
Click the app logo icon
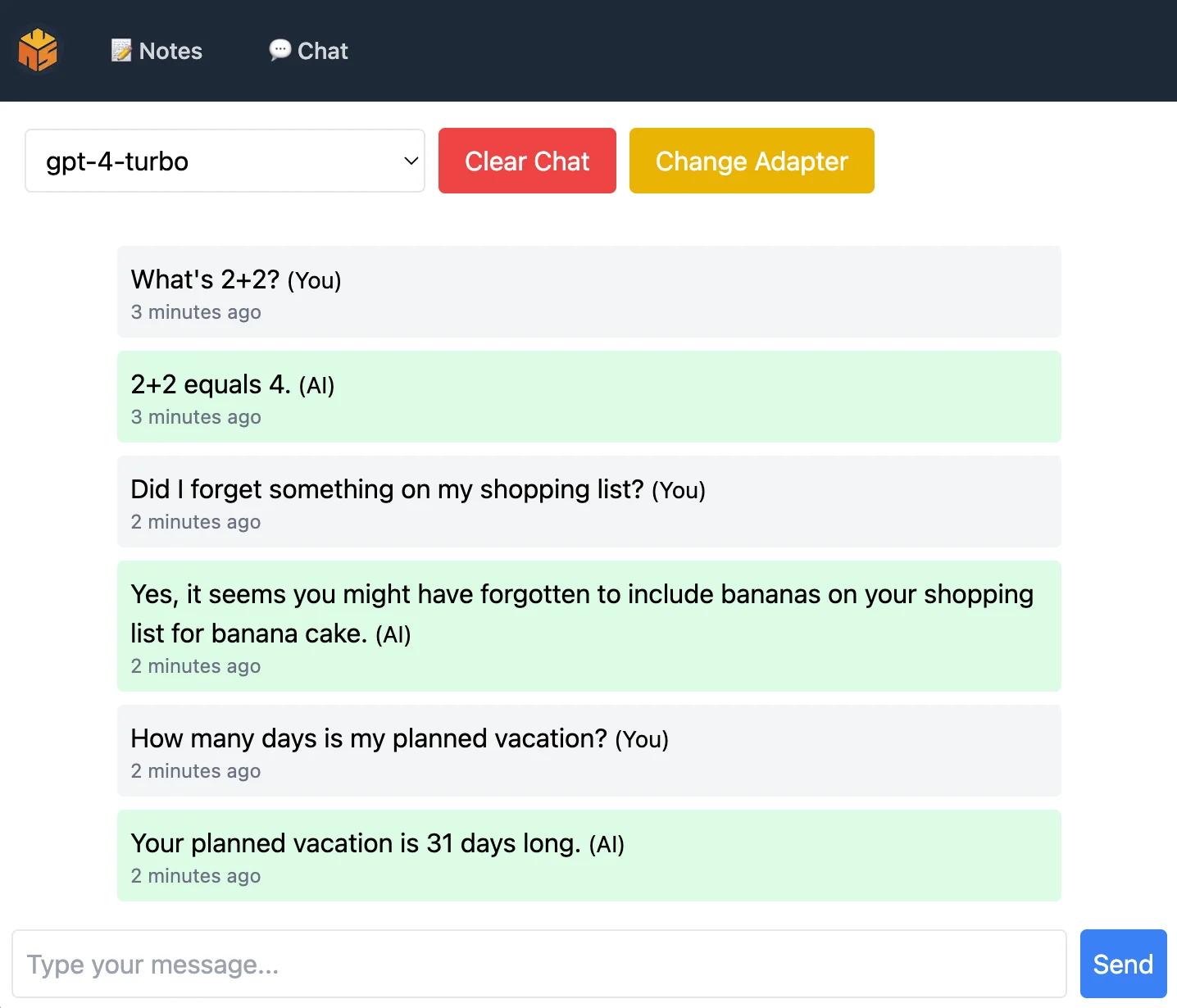pyautogui.click(x=39, y=50)
